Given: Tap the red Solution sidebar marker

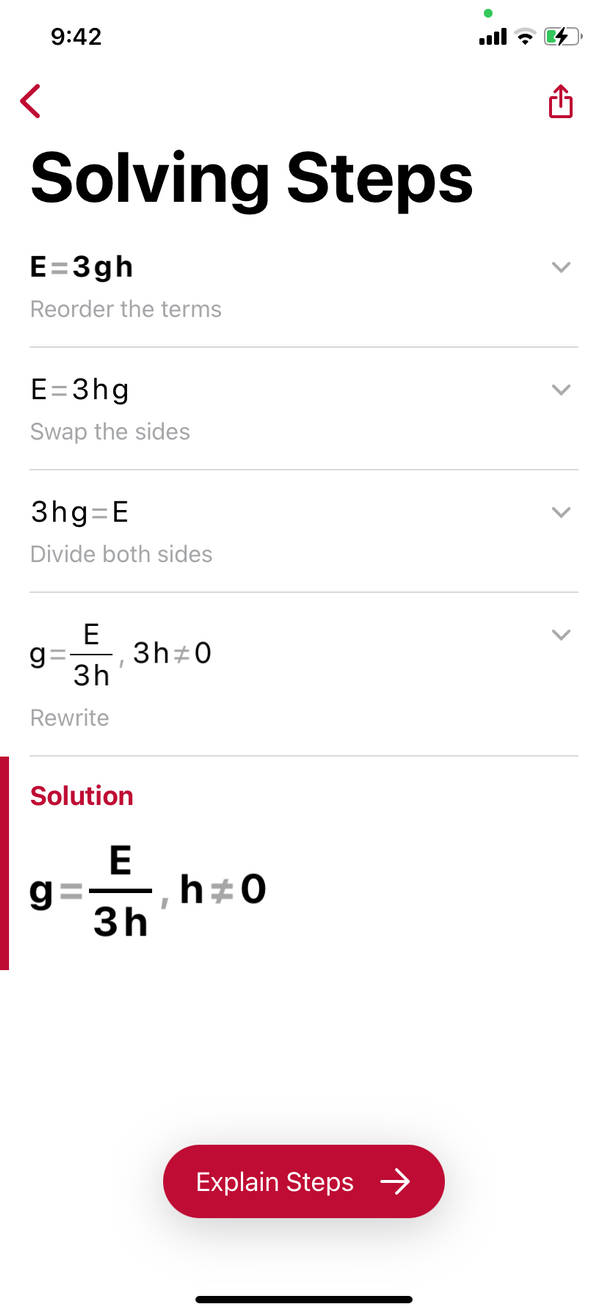Looking at the screenshot, I should point(3,862).
